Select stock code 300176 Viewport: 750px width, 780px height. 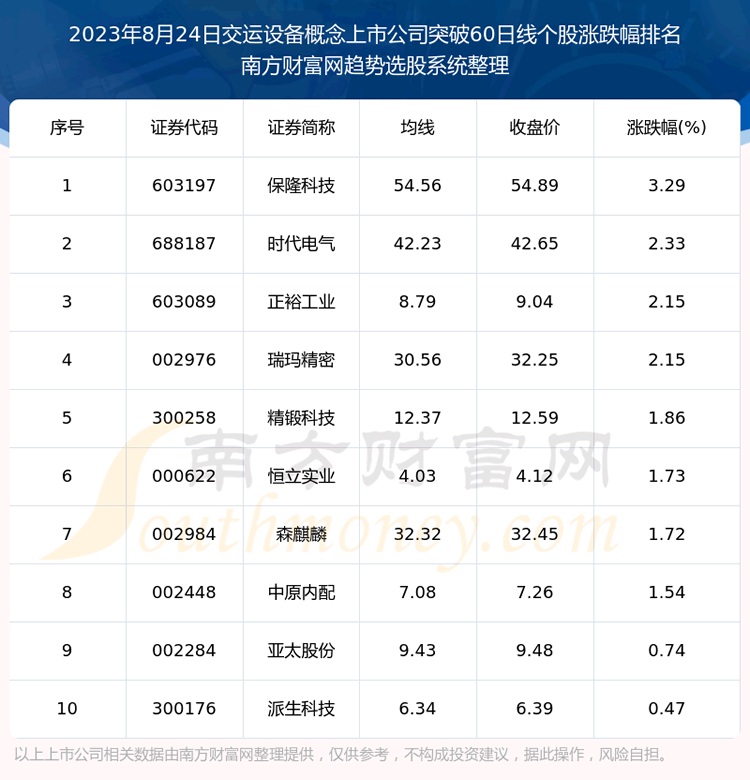184,708
